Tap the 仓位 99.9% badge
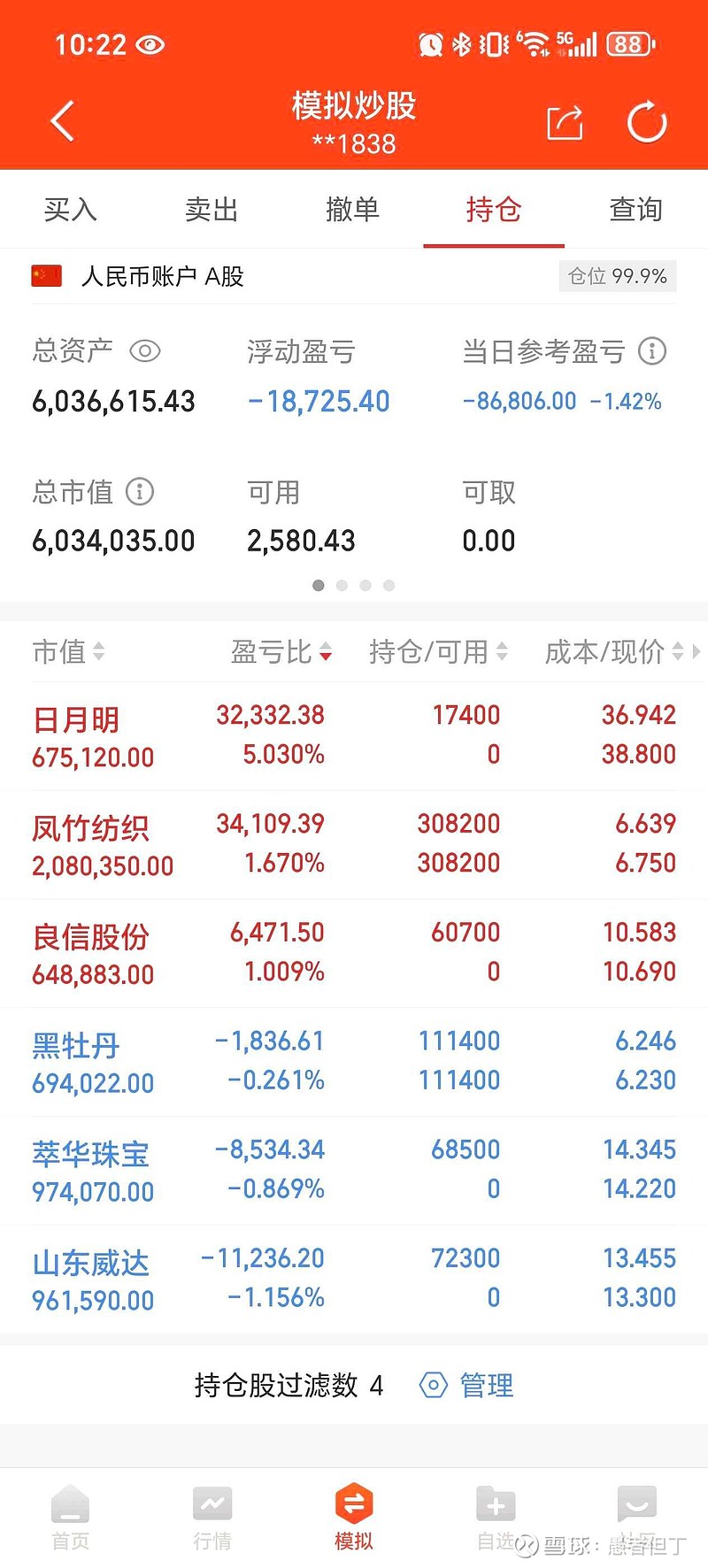Viewport: 708px width, 1568px height. pos(618,276)
